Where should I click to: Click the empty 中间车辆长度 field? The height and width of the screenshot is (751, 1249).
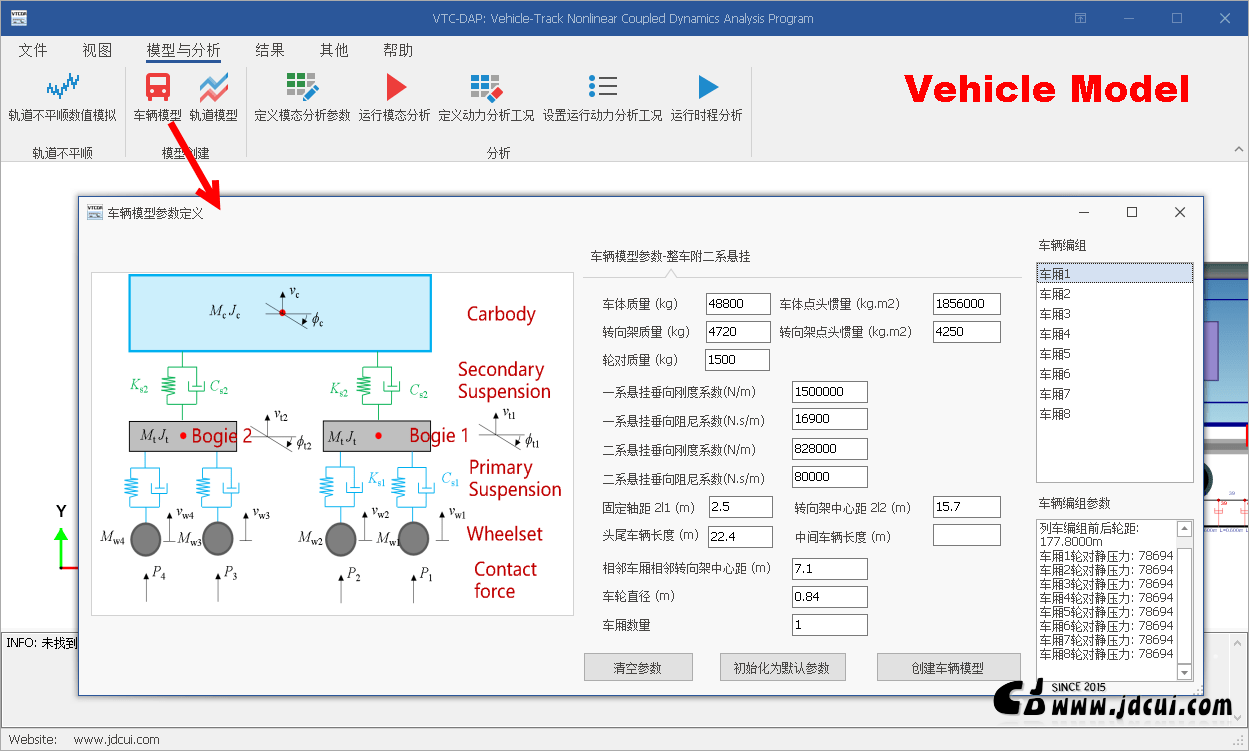[x=966, y=536]
